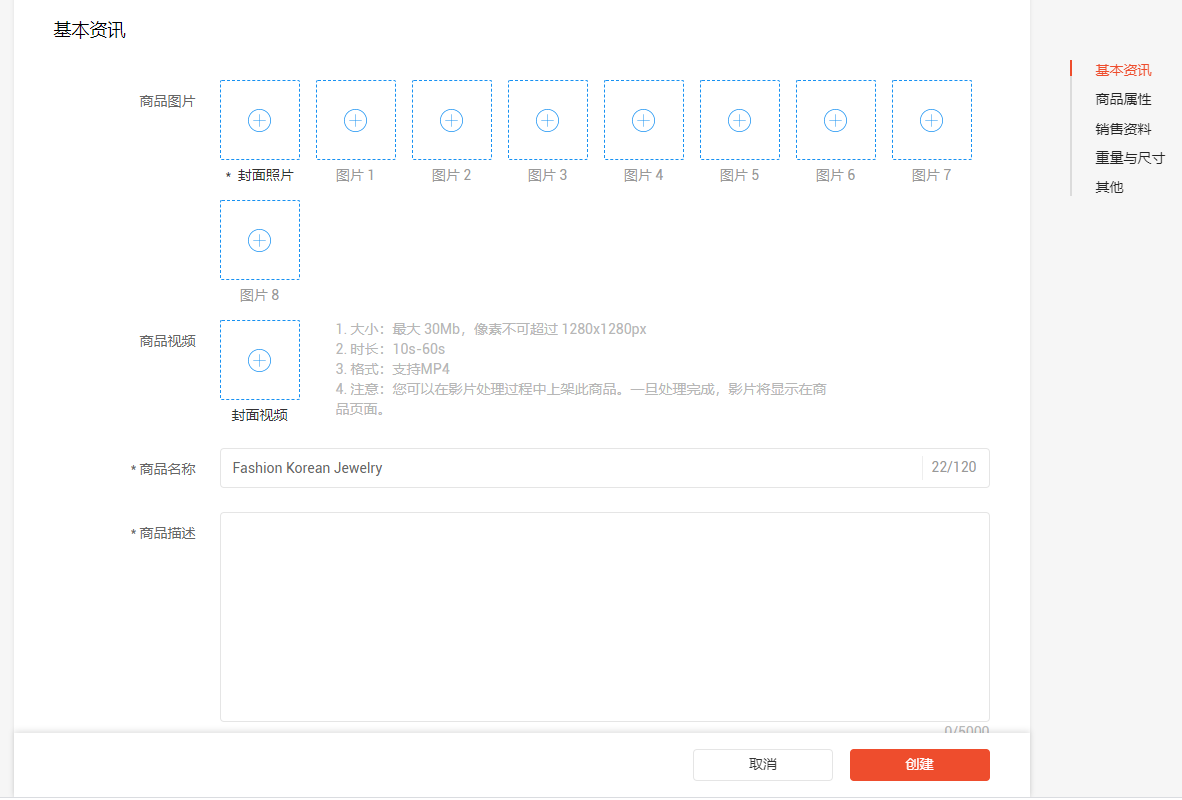Add an image in the 图片 2 slot
Viewport: 1182px width, 800px height.
point(451,119)
